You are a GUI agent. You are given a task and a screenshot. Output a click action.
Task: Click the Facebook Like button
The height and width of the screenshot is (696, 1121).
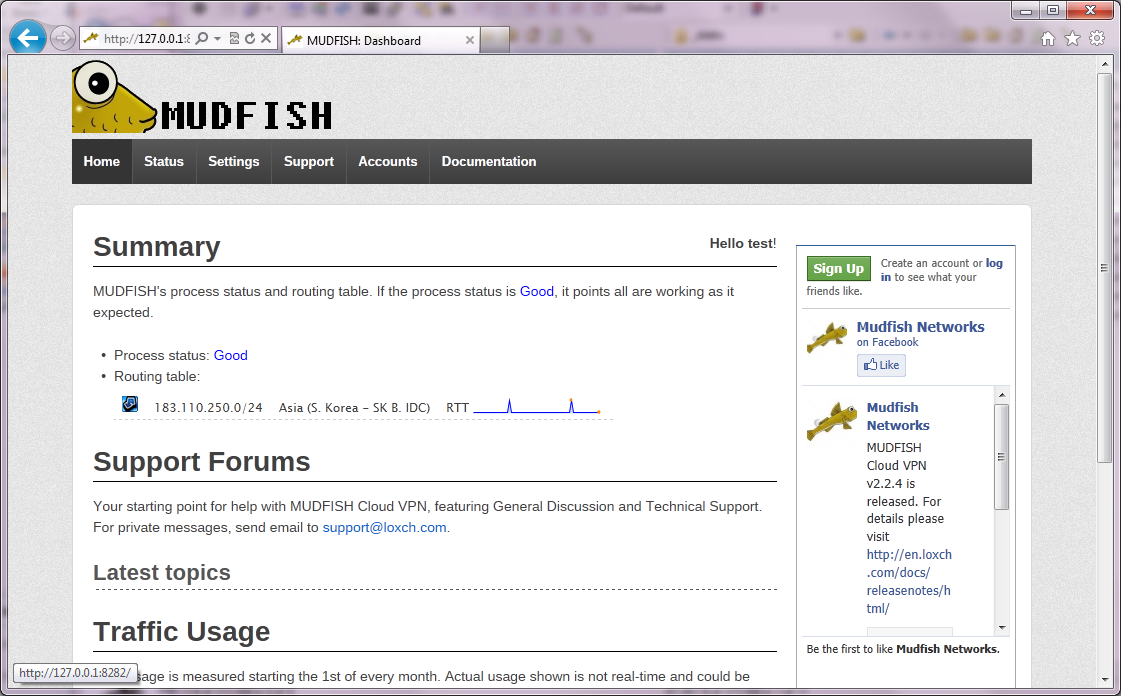[x=882, y=365]
